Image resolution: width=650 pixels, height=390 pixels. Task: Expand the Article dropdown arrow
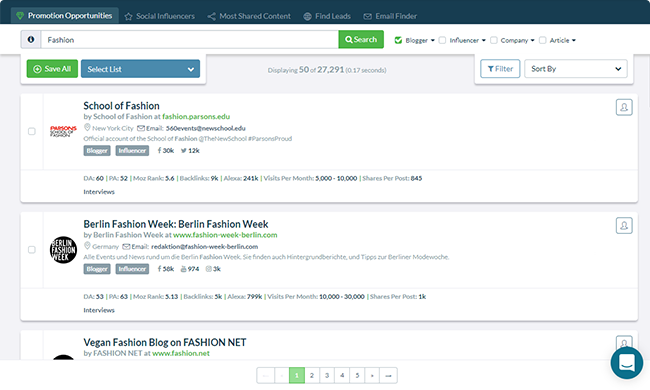pos(574,41)
